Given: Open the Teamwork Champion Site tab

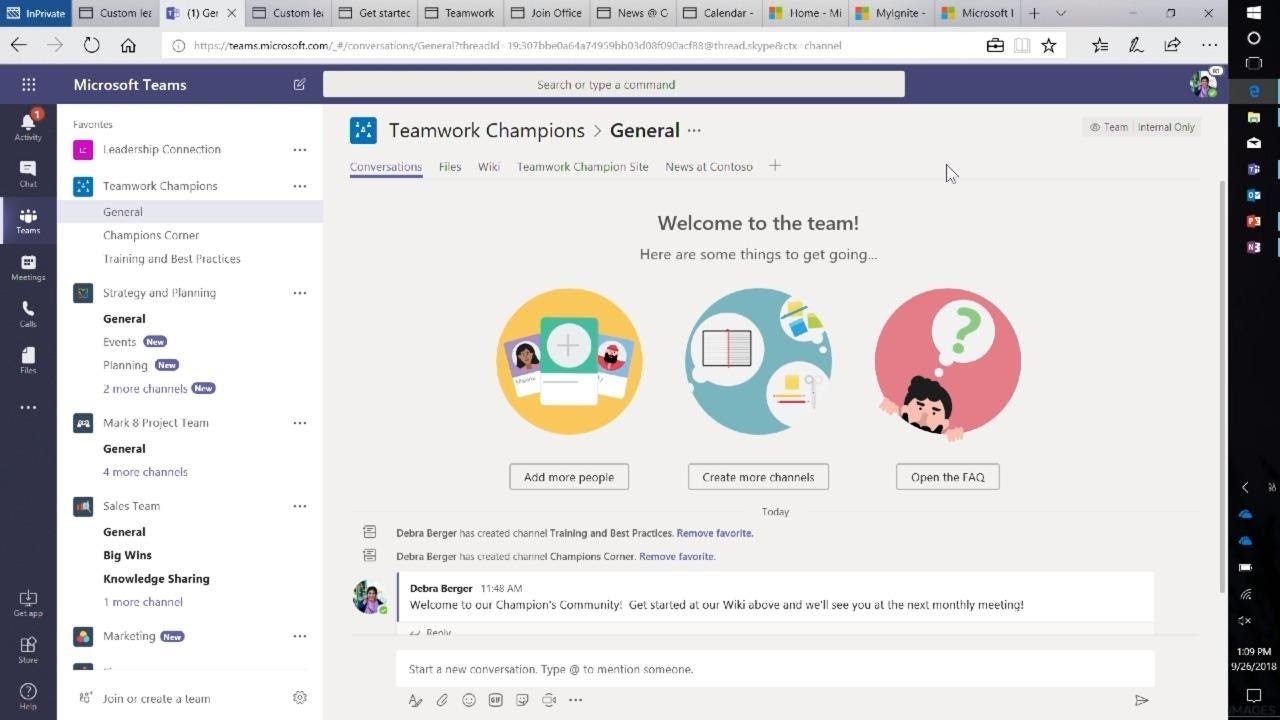Looking at the screenshot, I should (x=583, y=167).
